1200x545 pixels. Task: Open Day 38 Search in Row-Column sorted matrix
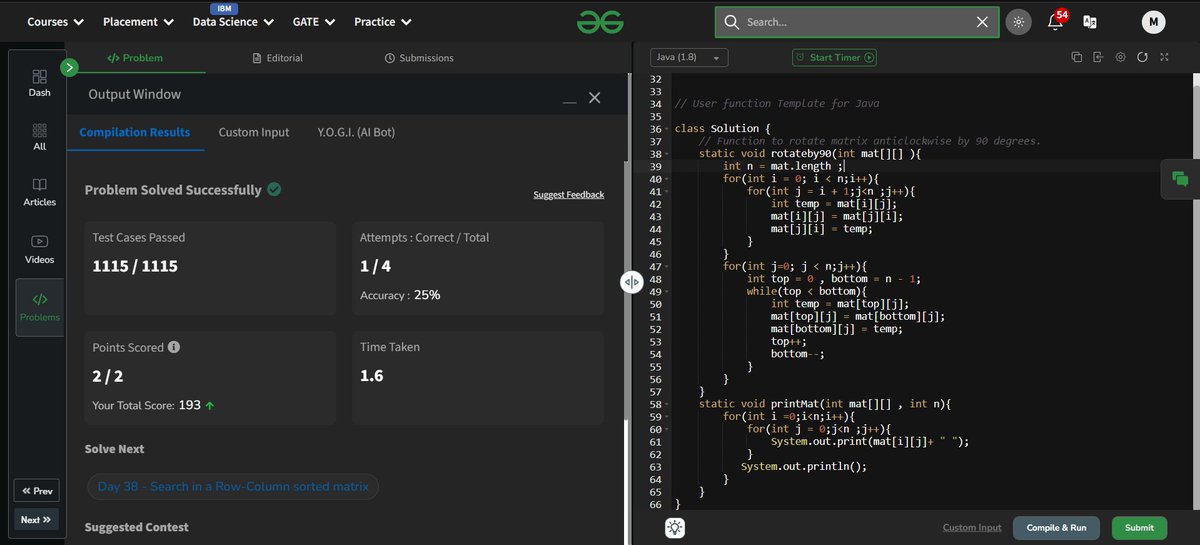pyautogui.click(x=233, y=487)
